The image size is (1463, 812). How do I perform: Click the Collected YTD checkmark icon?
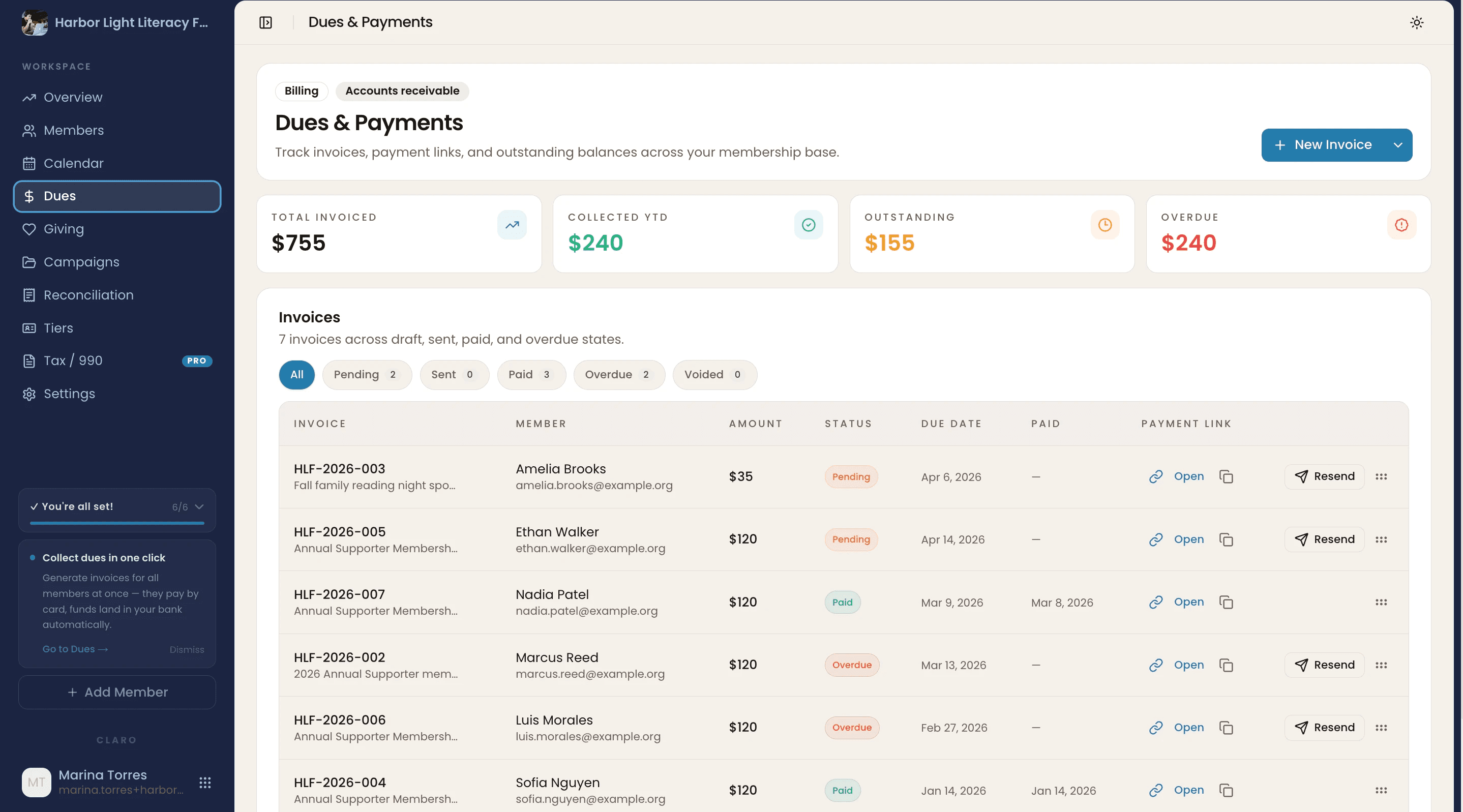808,225
